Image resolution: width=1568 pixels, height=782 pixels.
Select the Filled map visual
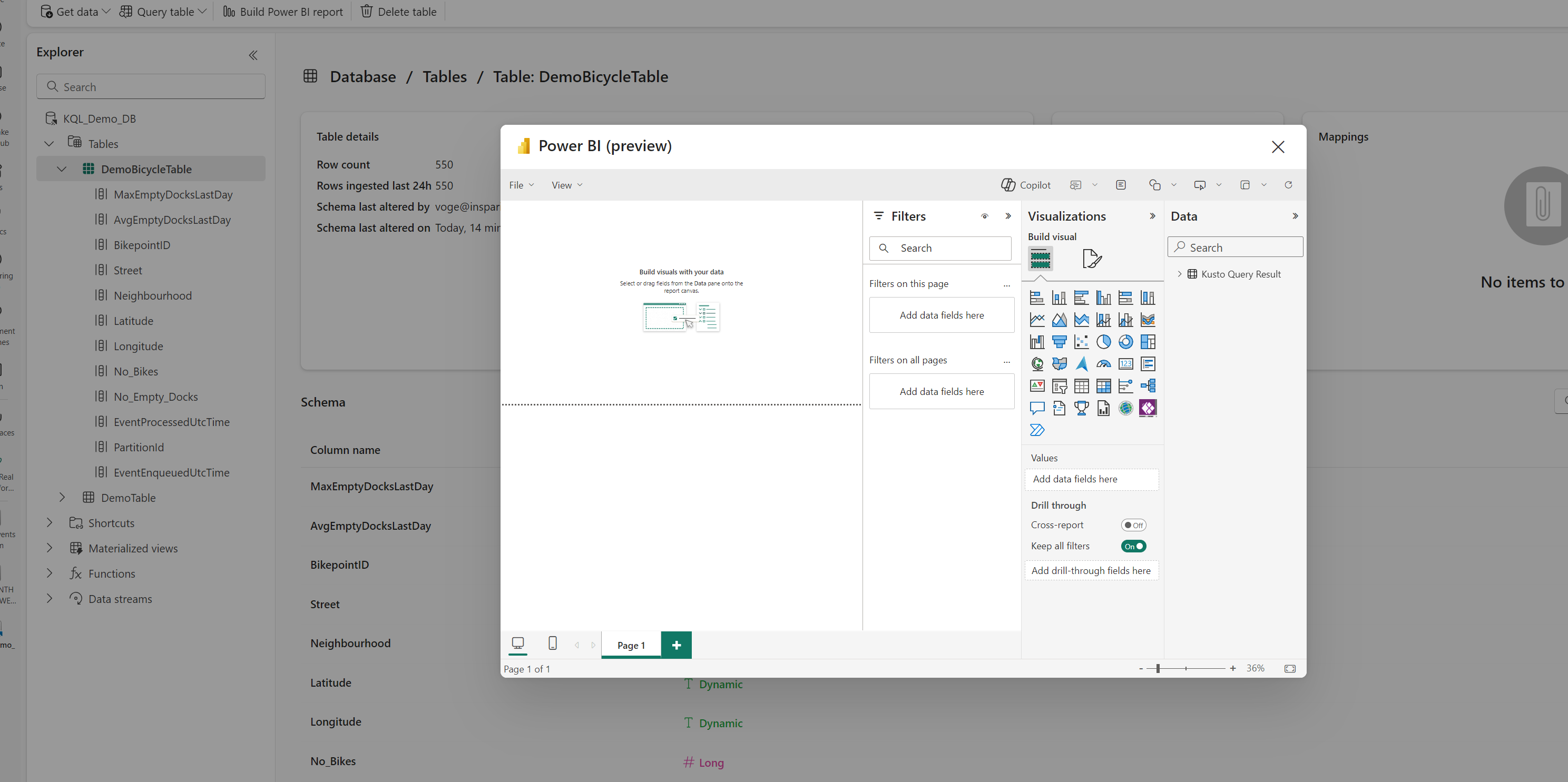click(1059, 364)
